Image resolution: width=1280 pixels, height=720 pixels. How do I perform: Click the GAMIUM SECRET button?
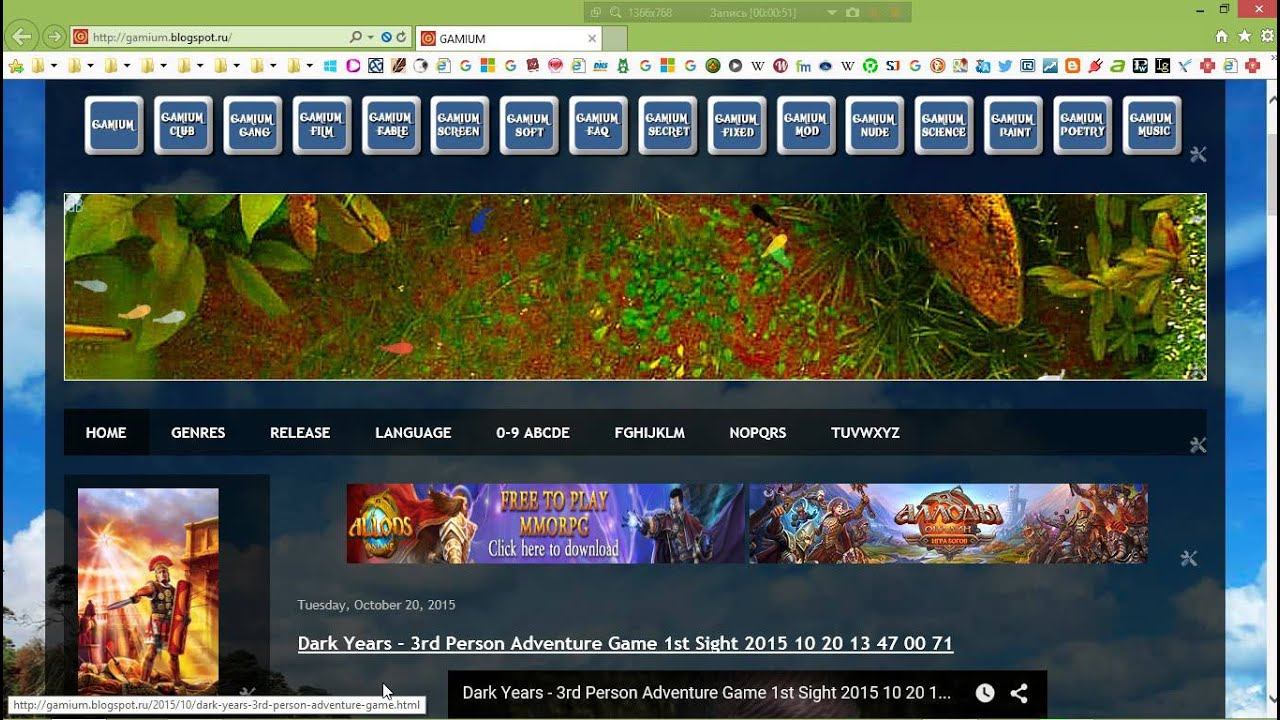[667, 125]
